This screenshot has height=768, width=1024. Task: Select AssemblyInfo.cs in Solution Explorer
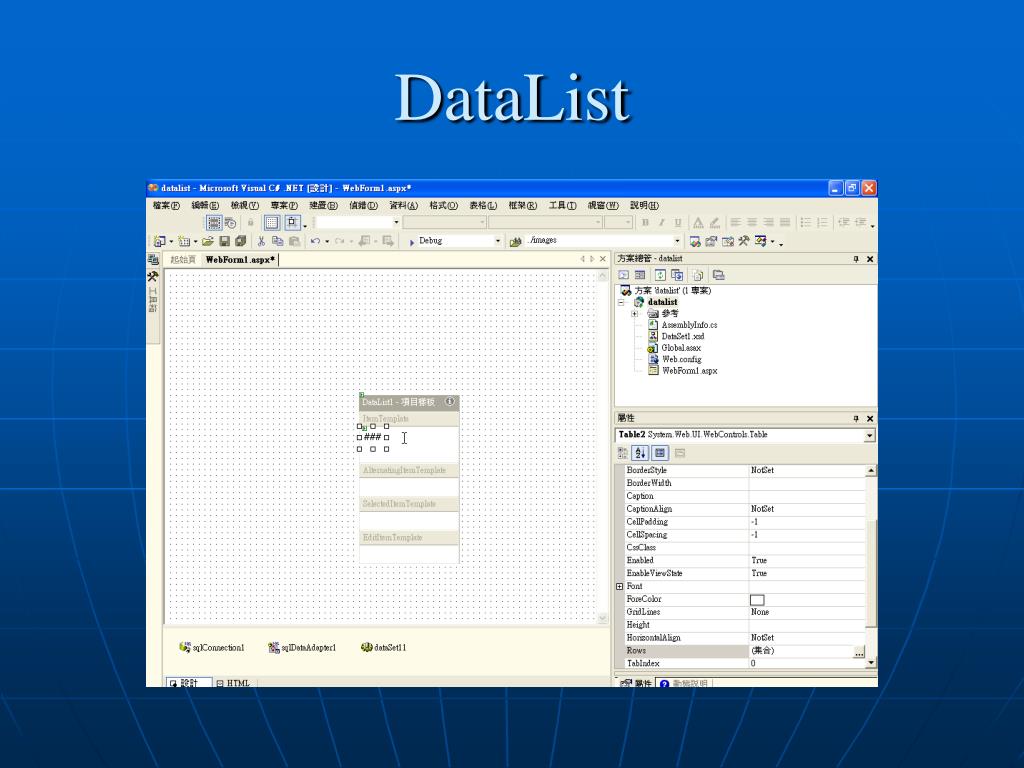(689, 325)
